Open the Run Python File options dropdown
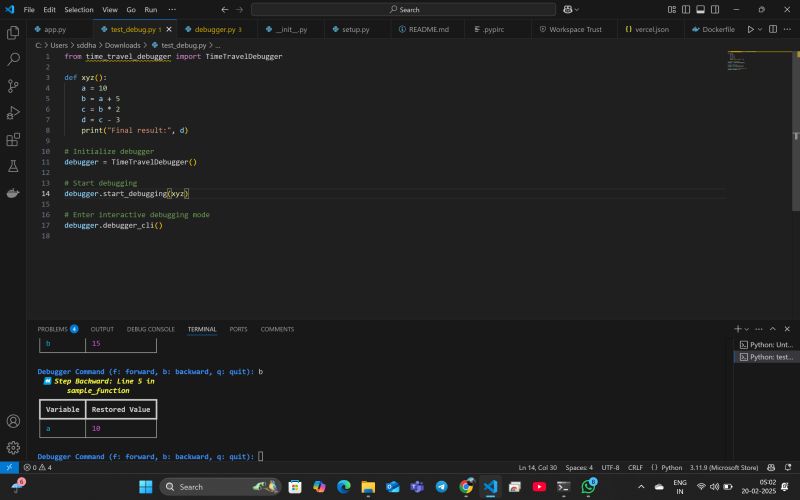Image resolution: width=800 pixels, height=500 pixels. point(761,29)
